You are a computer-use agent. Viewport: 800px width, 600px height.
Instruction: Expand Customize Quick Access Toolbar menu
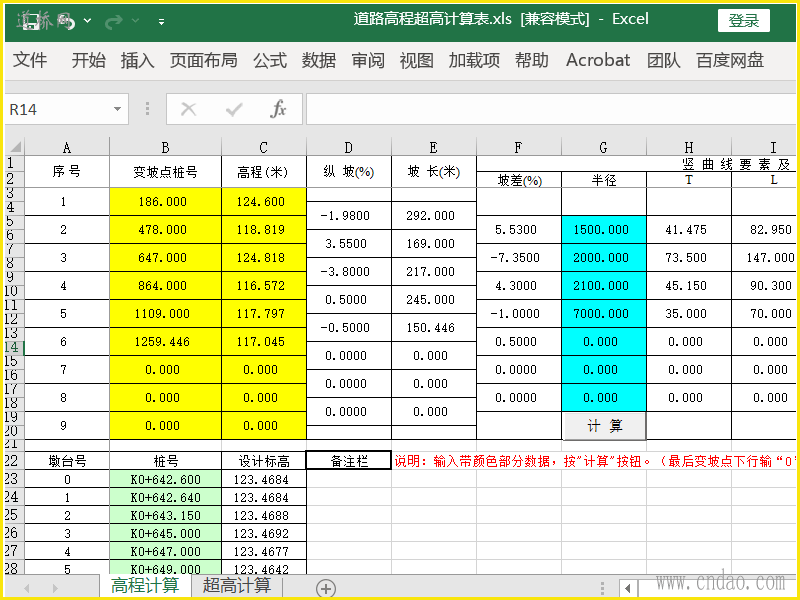tap(161, 21)
